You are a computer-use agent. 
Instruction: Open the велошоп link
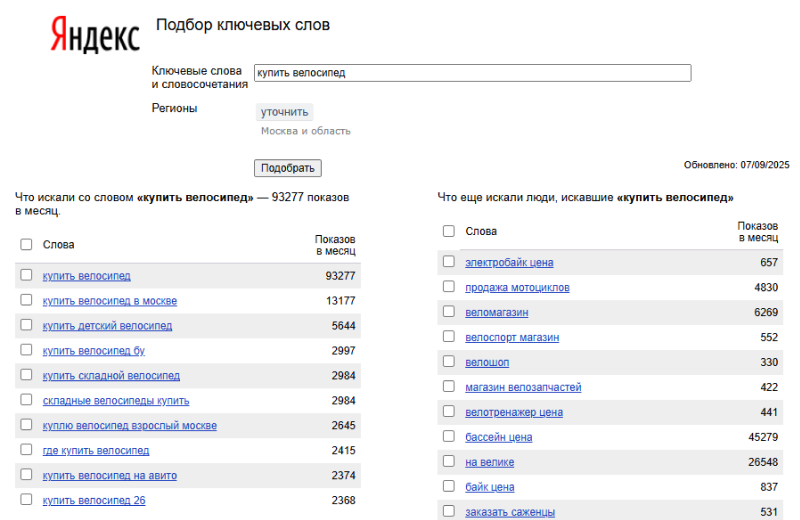[487, 362]
